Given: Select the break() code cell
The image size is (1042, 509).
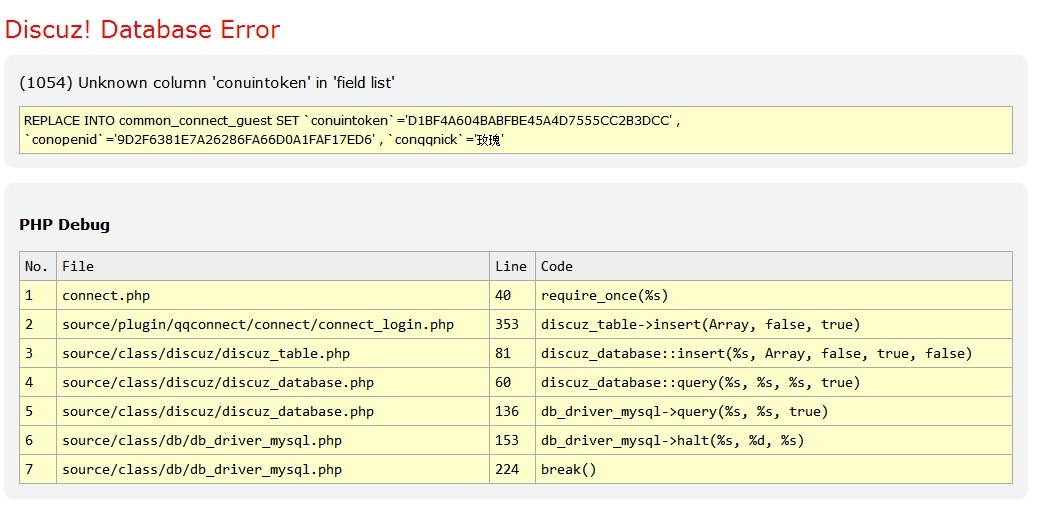Looking at the screenshot, I should coord(774,470).
